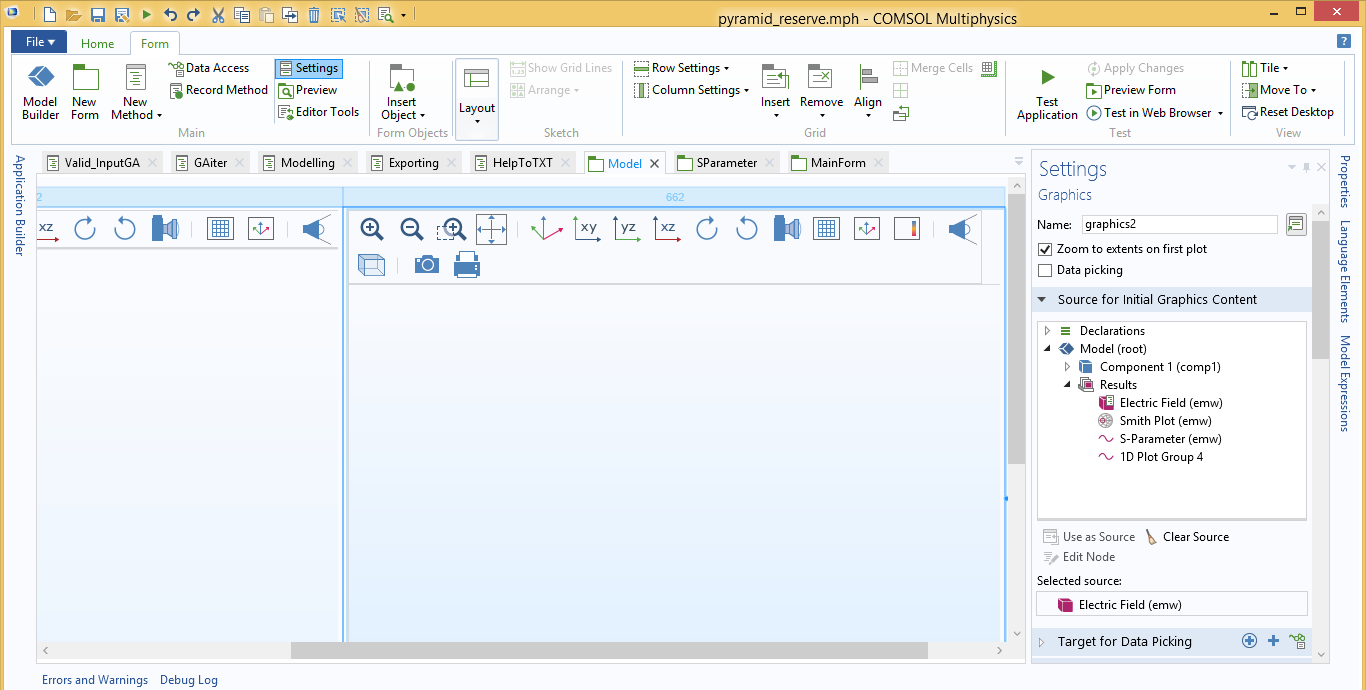This screenshot has height=690, width=1366.
Task: Click the Model Builder icon
Action: (x=40, y=79)
